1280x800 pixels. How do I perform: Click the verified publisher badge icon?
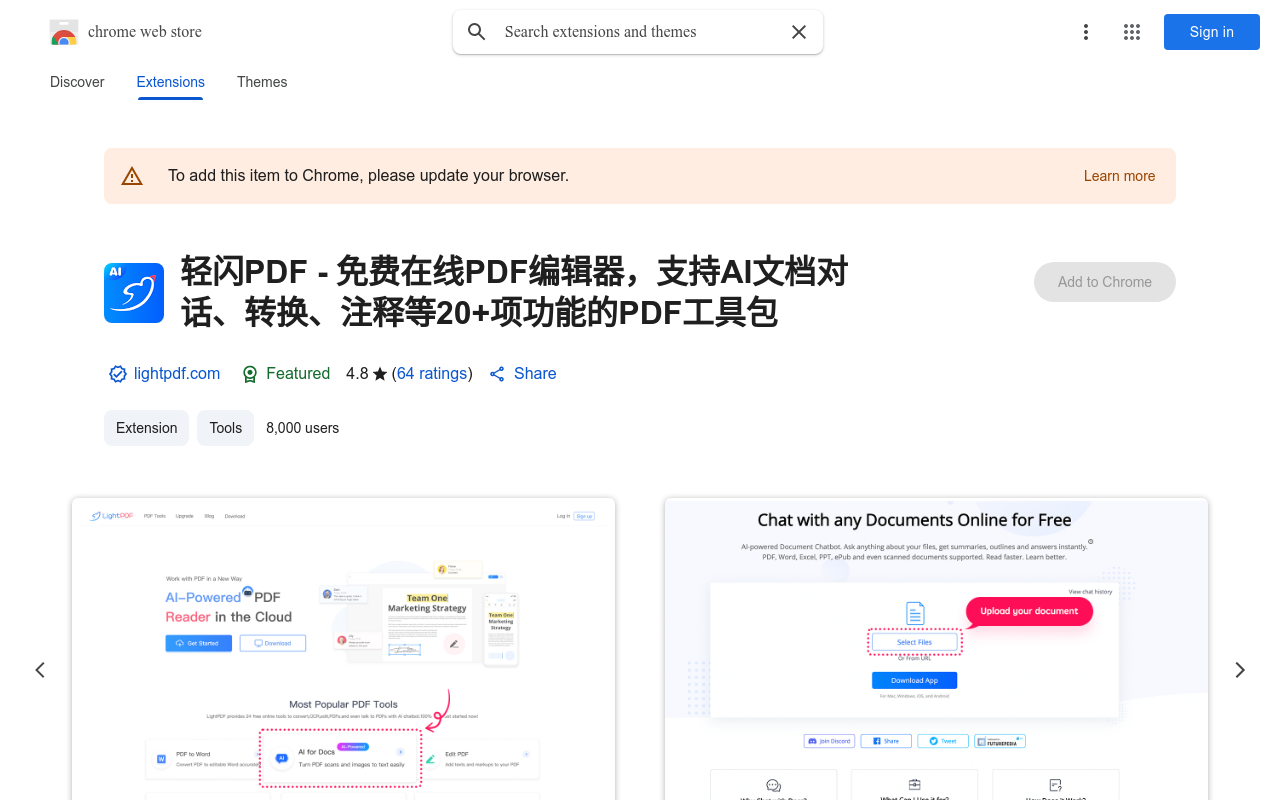coord(118,374)
